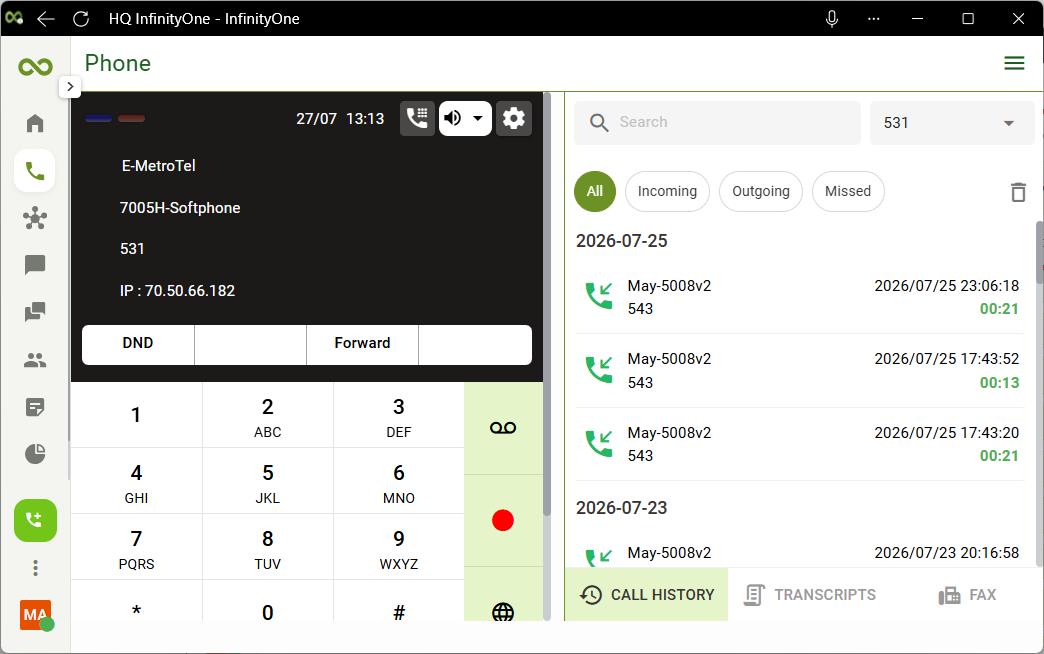Filter by Outgoing calls
Viewport: 1044px width, 654px height.
point(760,191)
